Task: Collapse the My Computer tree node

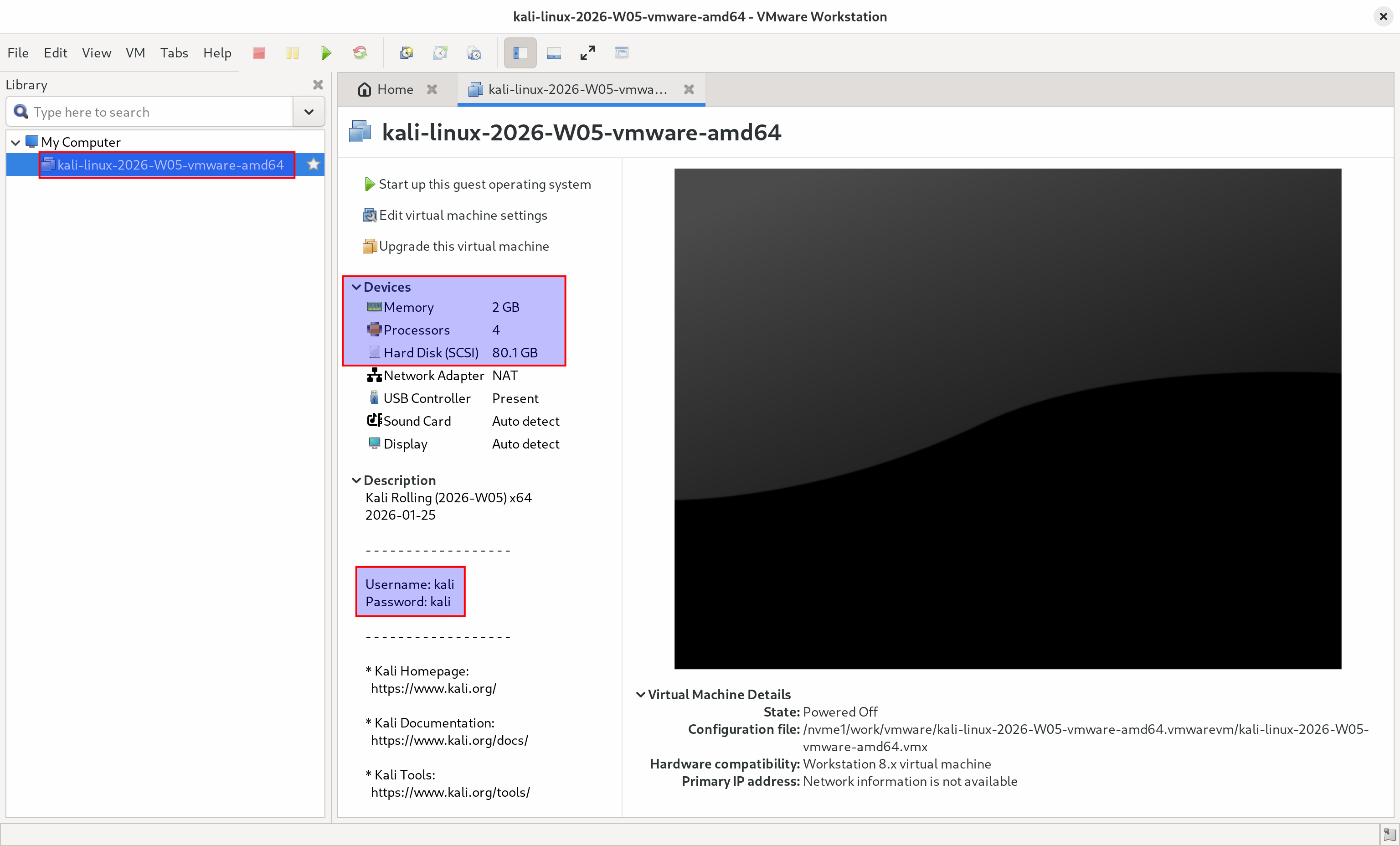Action: [16, 142]
